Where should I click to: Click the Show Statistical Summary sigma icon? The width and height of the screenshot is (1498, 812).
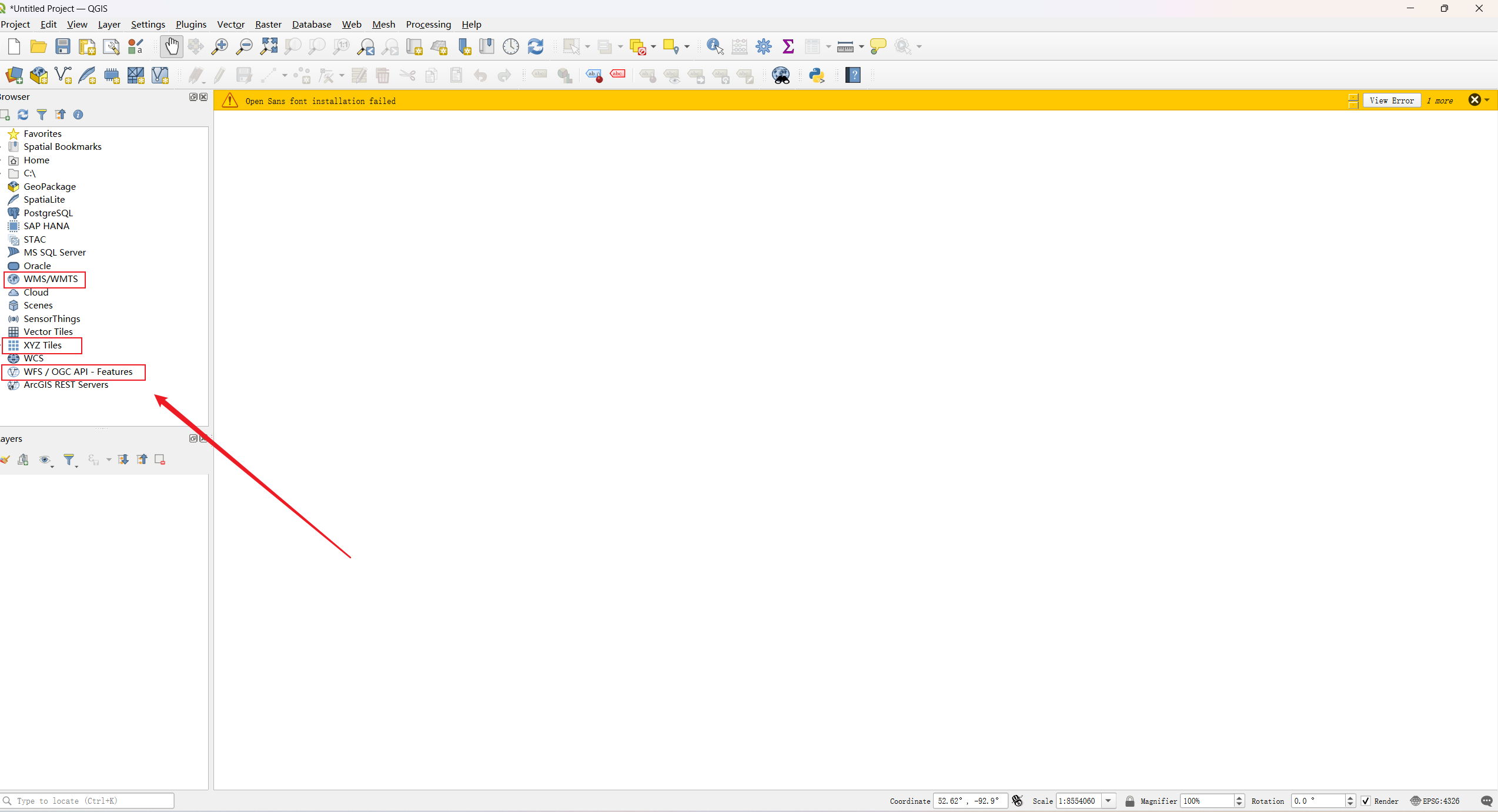pyautogui.click(x=788, y=46)
